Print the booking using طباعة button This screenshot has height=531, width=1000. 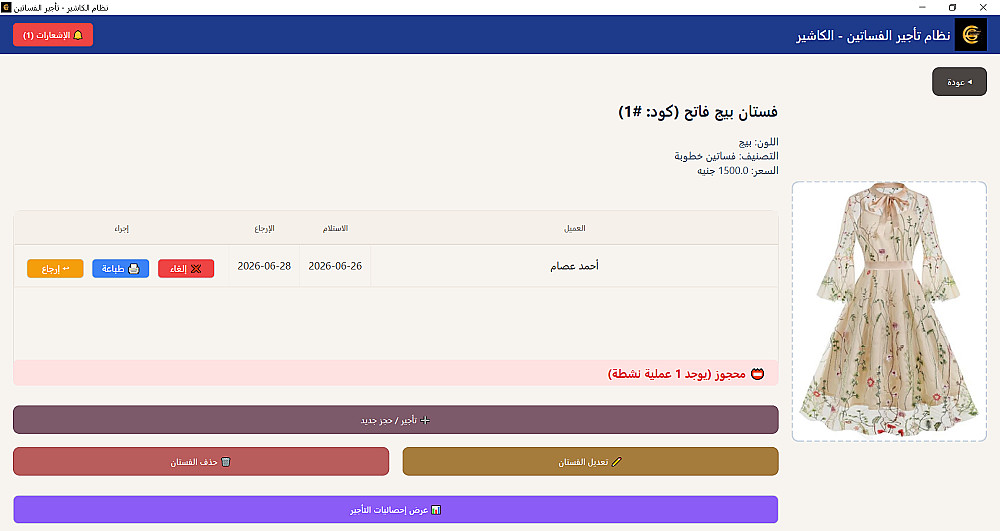[x=121, y=268]
